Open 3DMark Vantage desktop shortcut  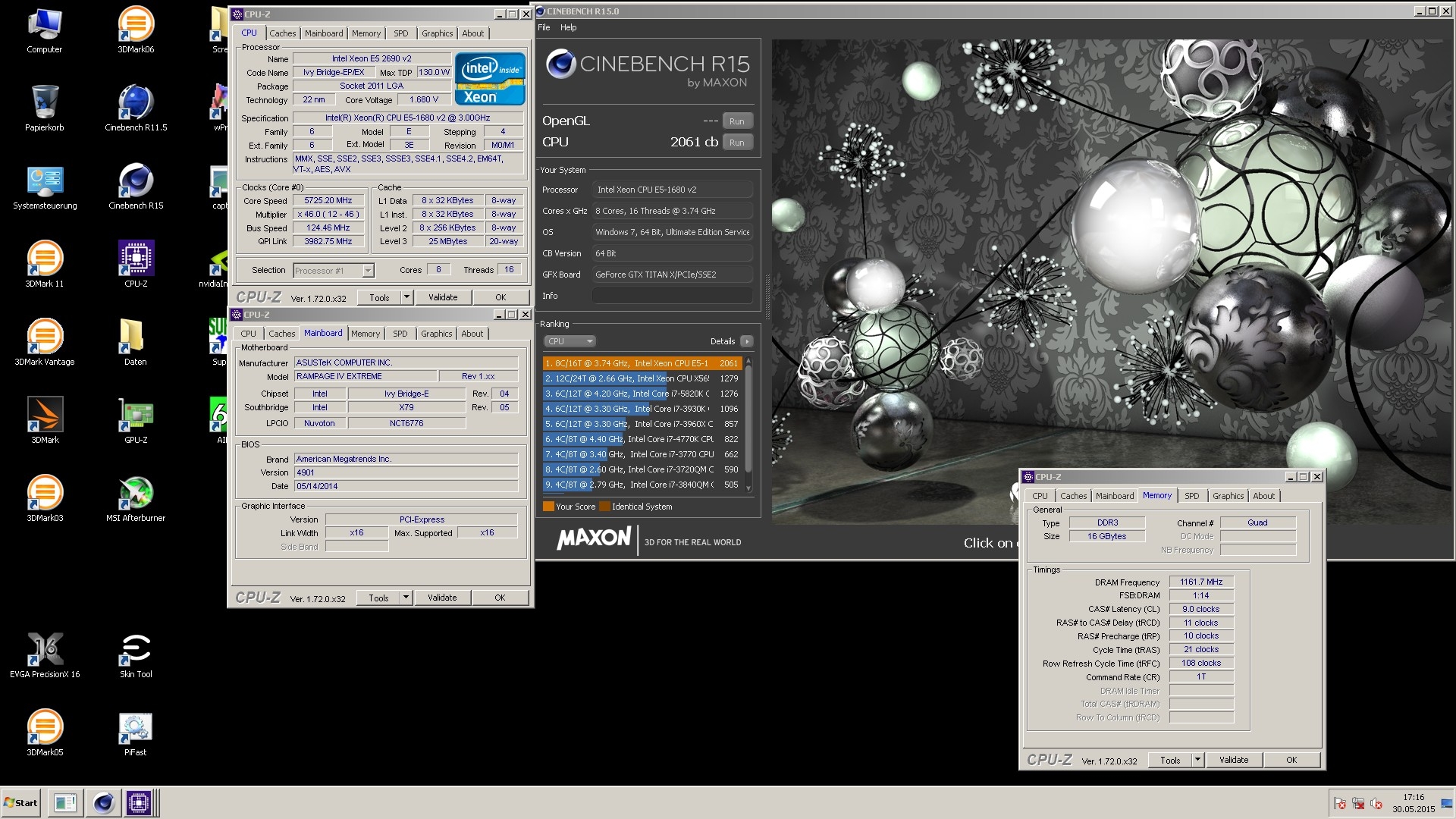[44, 343]
